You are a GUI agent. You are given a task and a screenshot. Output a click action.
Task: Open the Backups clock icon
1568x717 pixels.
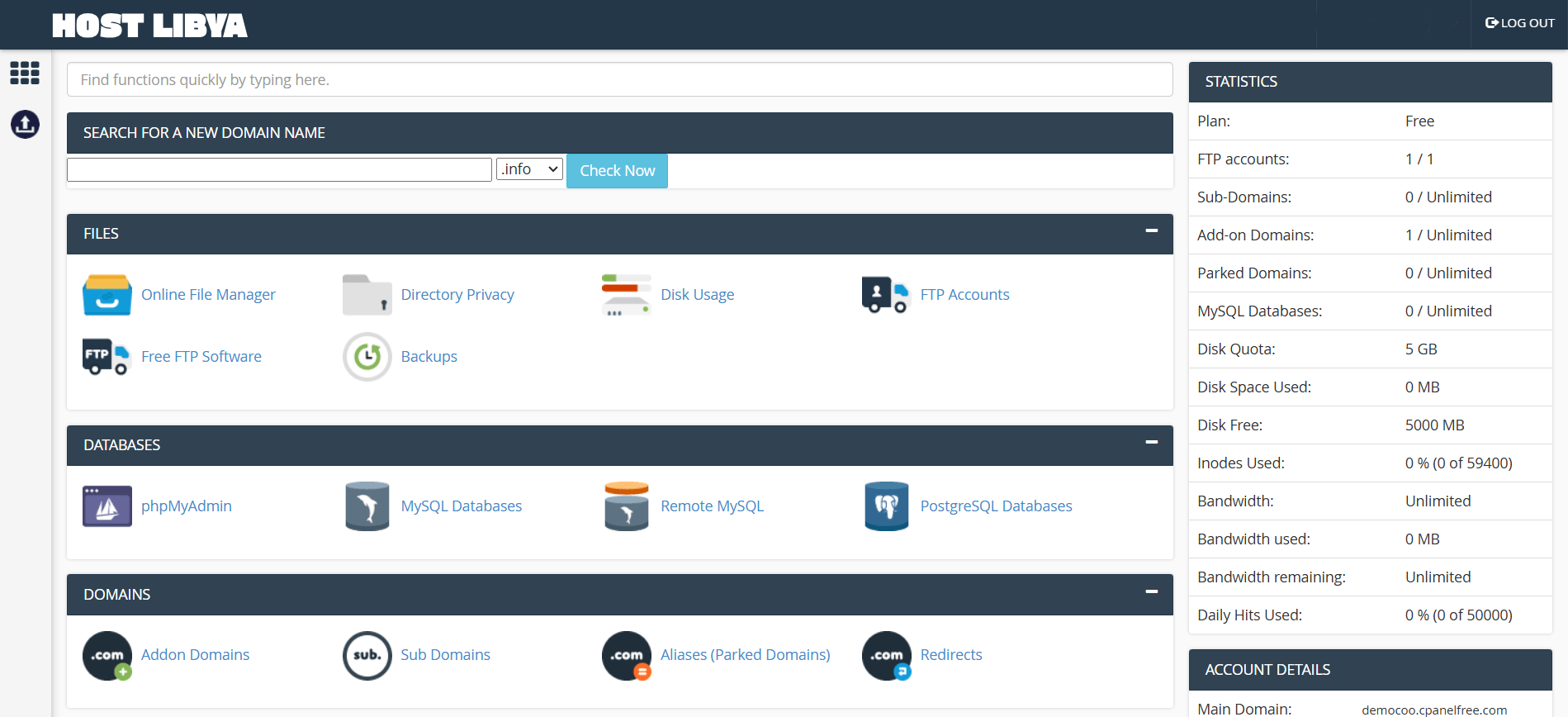(367, 357)
